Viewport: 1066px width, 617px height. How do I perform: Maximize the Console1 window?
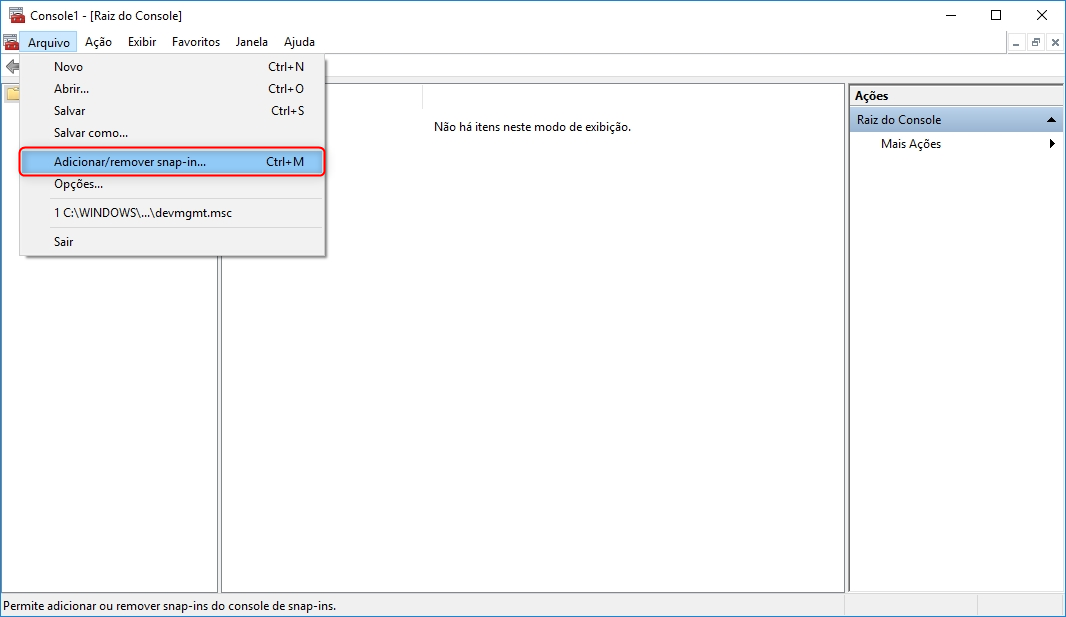(996, 15)
